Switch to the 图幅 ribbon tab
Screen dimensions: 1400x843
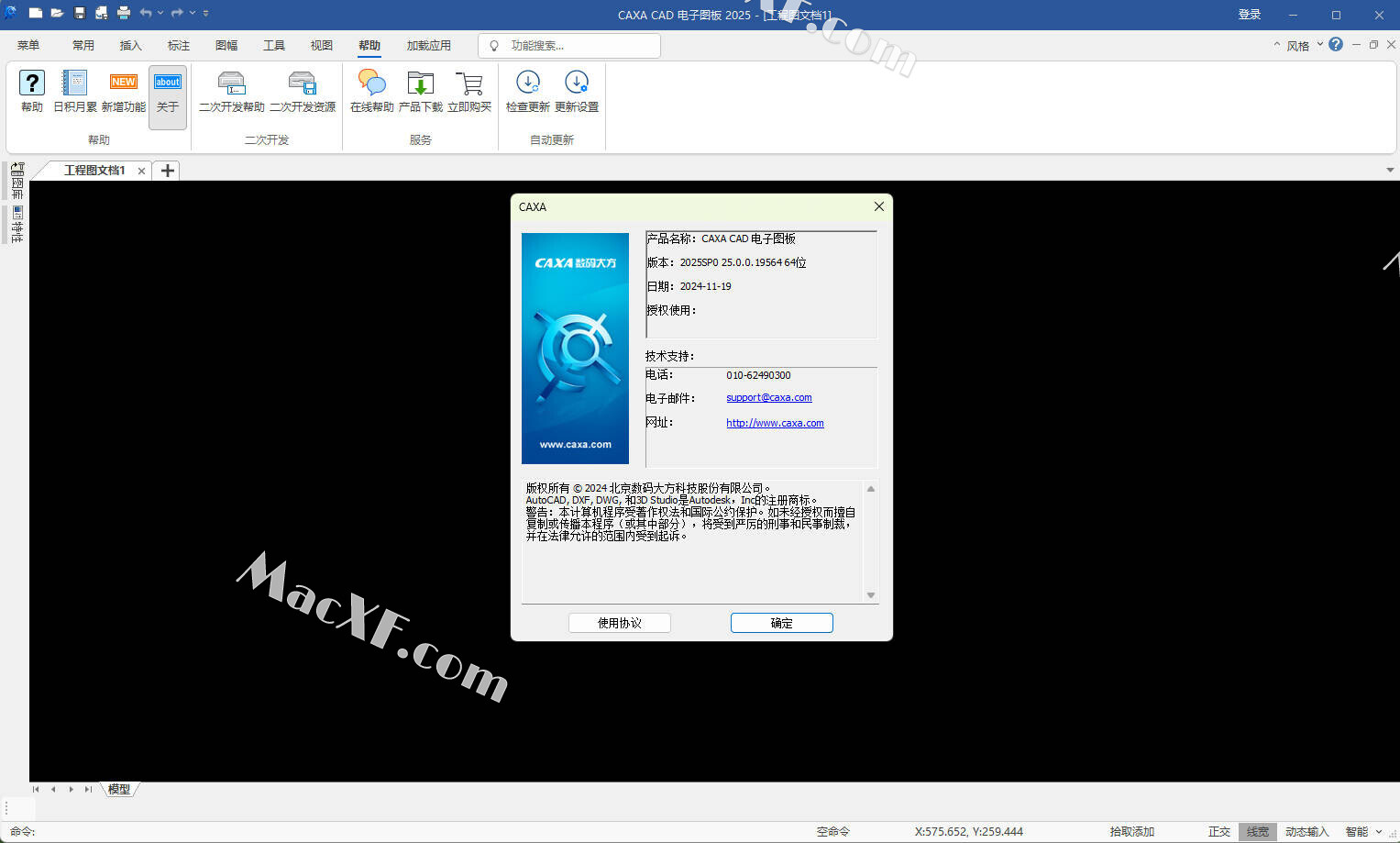(226, 45)
